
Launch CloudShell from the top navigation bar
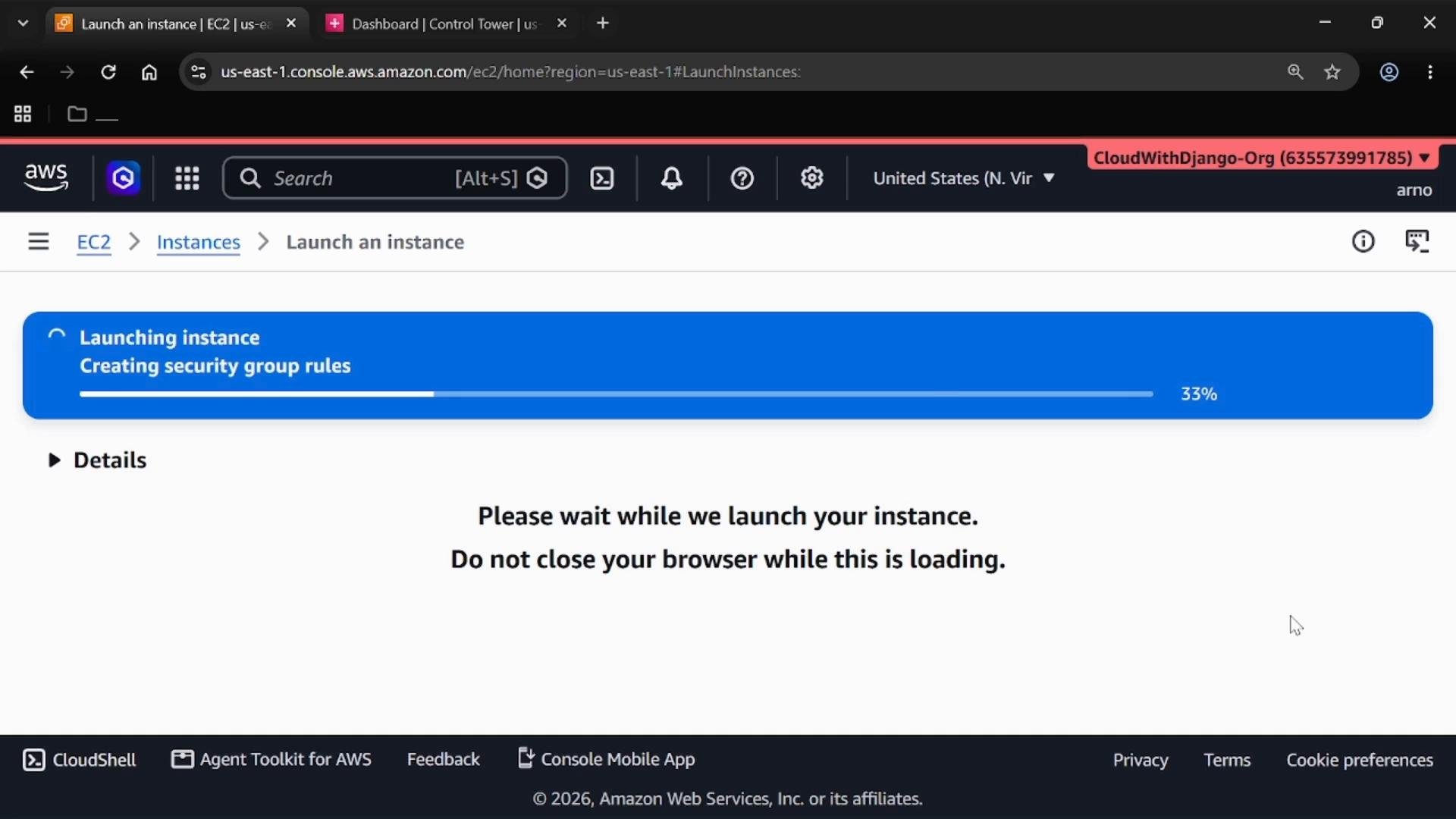coord(602,178)
